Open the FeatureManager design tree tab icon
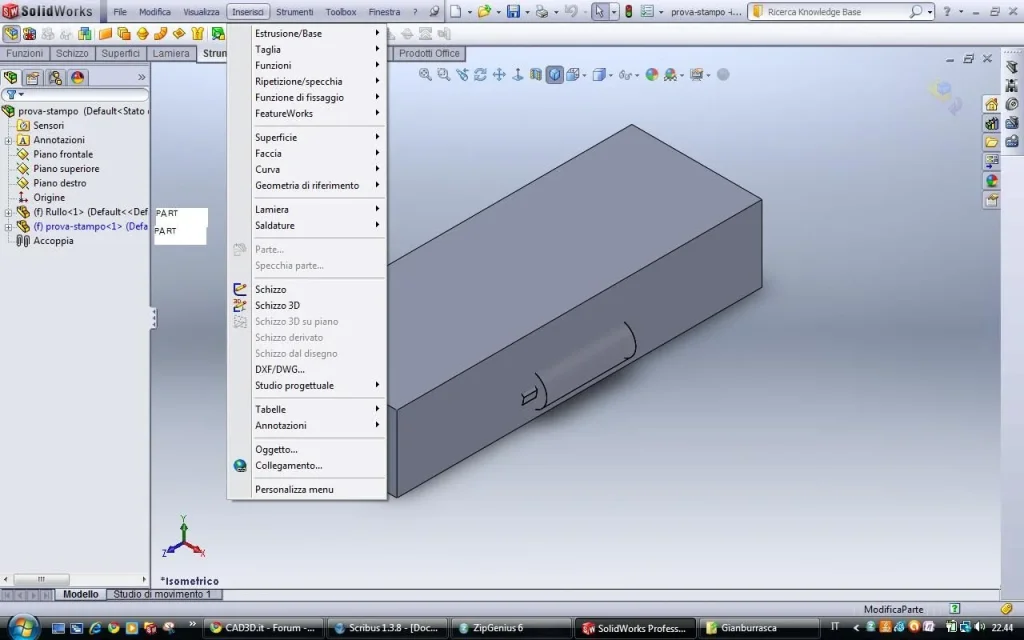Screen dimensions: 1024x640 (x=10, y=78)
